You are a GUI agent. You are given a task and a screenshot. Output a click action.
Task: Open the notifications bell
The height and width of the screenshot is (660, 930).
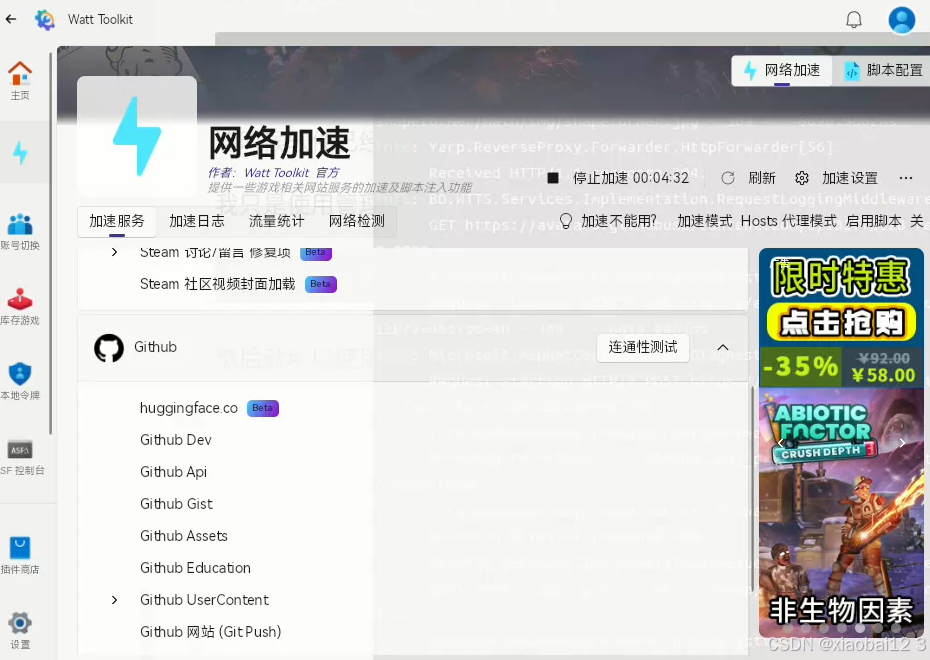(x=853, y=20)
